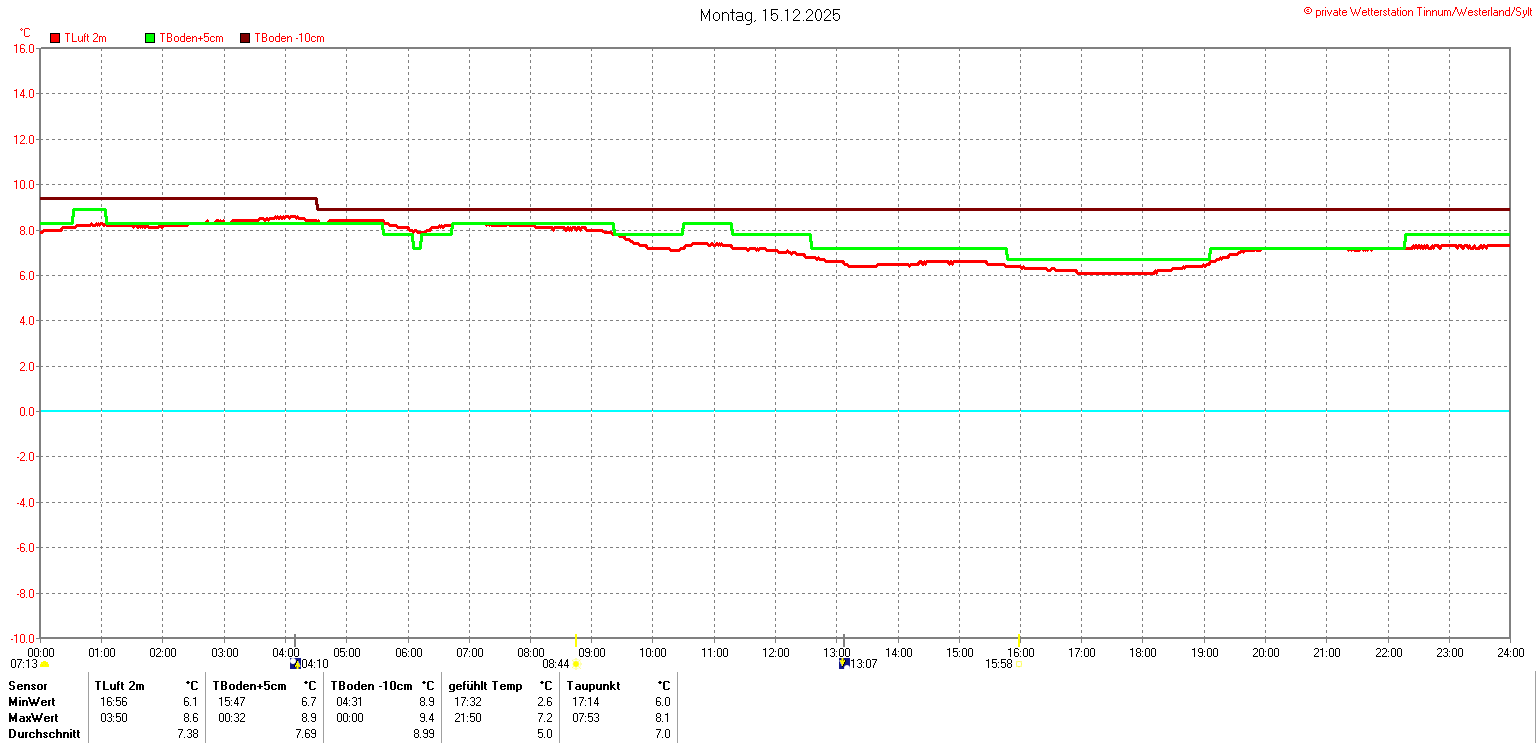The width and height of the screenshot is (1536, 743).
Task: Click the 12:00 label on the time axis
Action: 775,653
